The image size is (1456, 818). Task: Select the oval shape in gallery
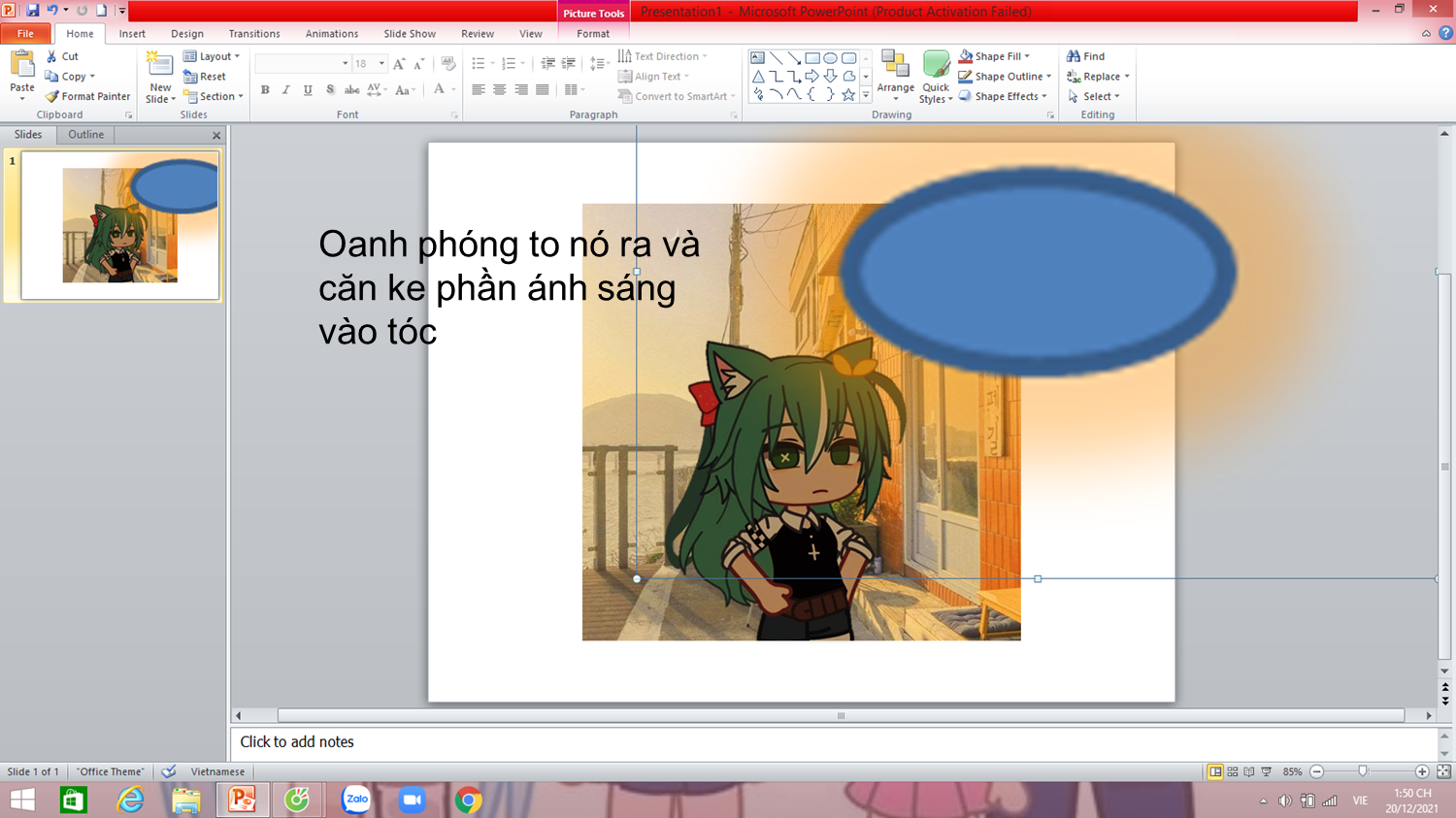[830, 58]
